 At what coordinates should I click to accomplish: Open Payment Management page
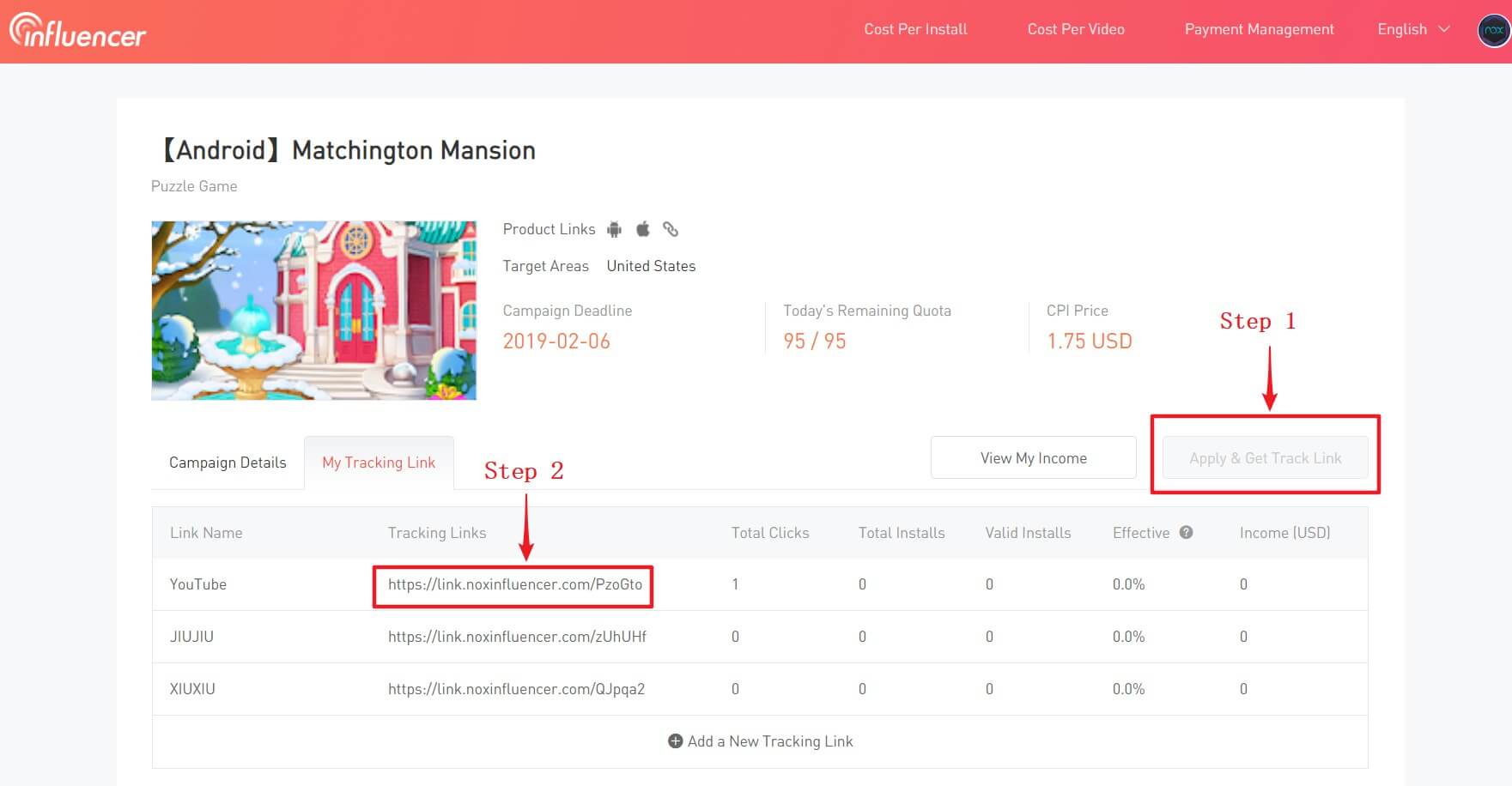(1259, 29)
